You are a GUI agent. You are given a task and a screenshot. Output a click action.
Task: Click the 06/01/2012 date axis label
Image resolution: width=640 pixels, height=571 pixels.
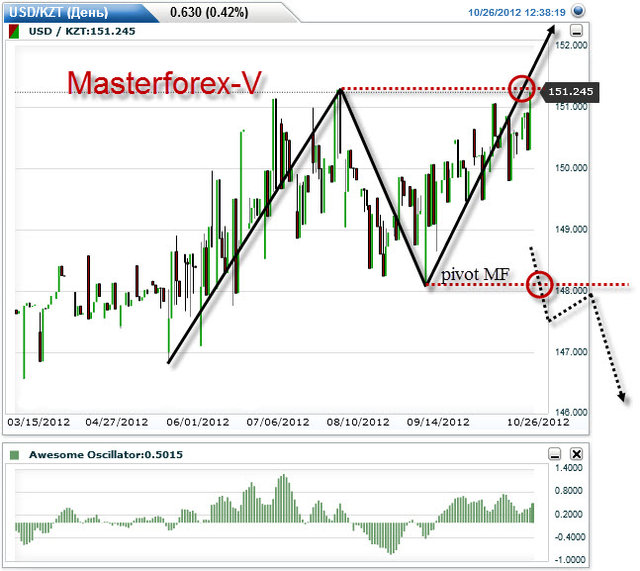click(x=198, y=422)
